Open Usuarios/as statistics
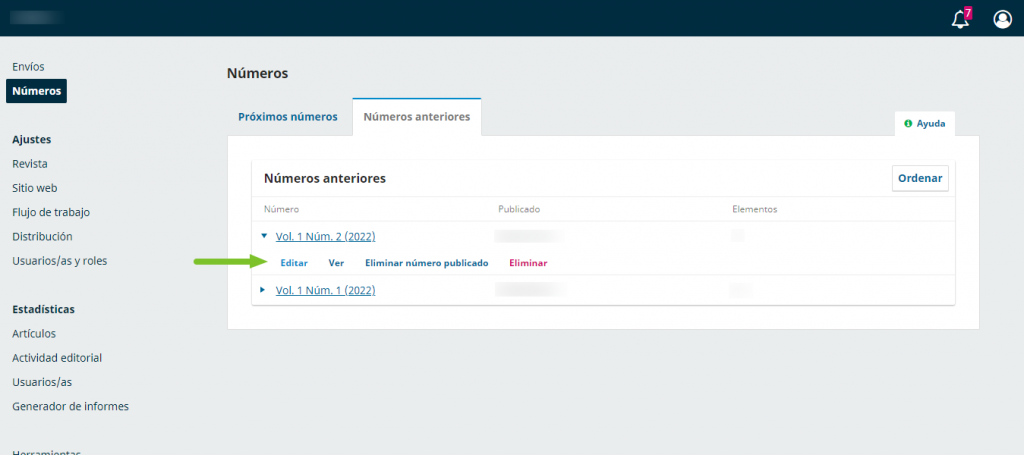Image resolution: width=1024 pixels, height=455 pixels. pos(42,382)
